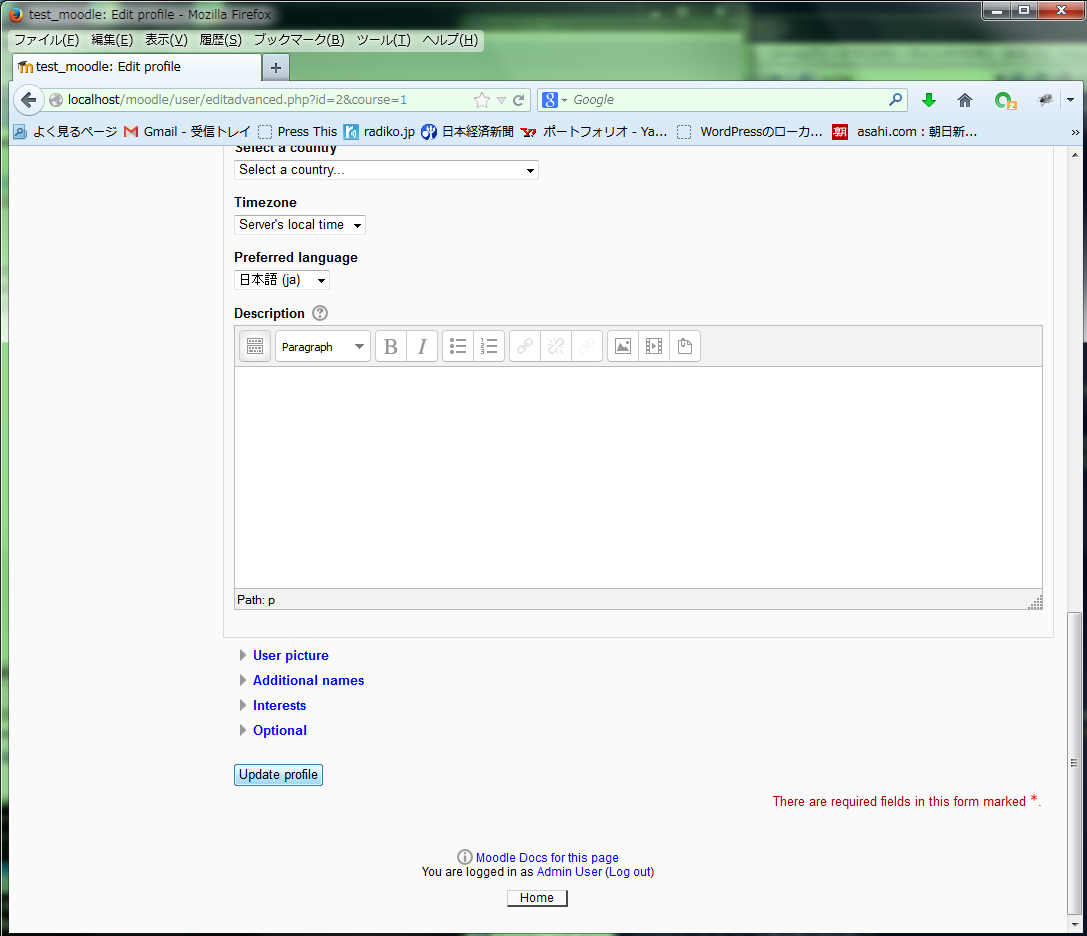1087x936 pixels.
Task: Show more bookmarks chevron
Action: [1075, 132]
